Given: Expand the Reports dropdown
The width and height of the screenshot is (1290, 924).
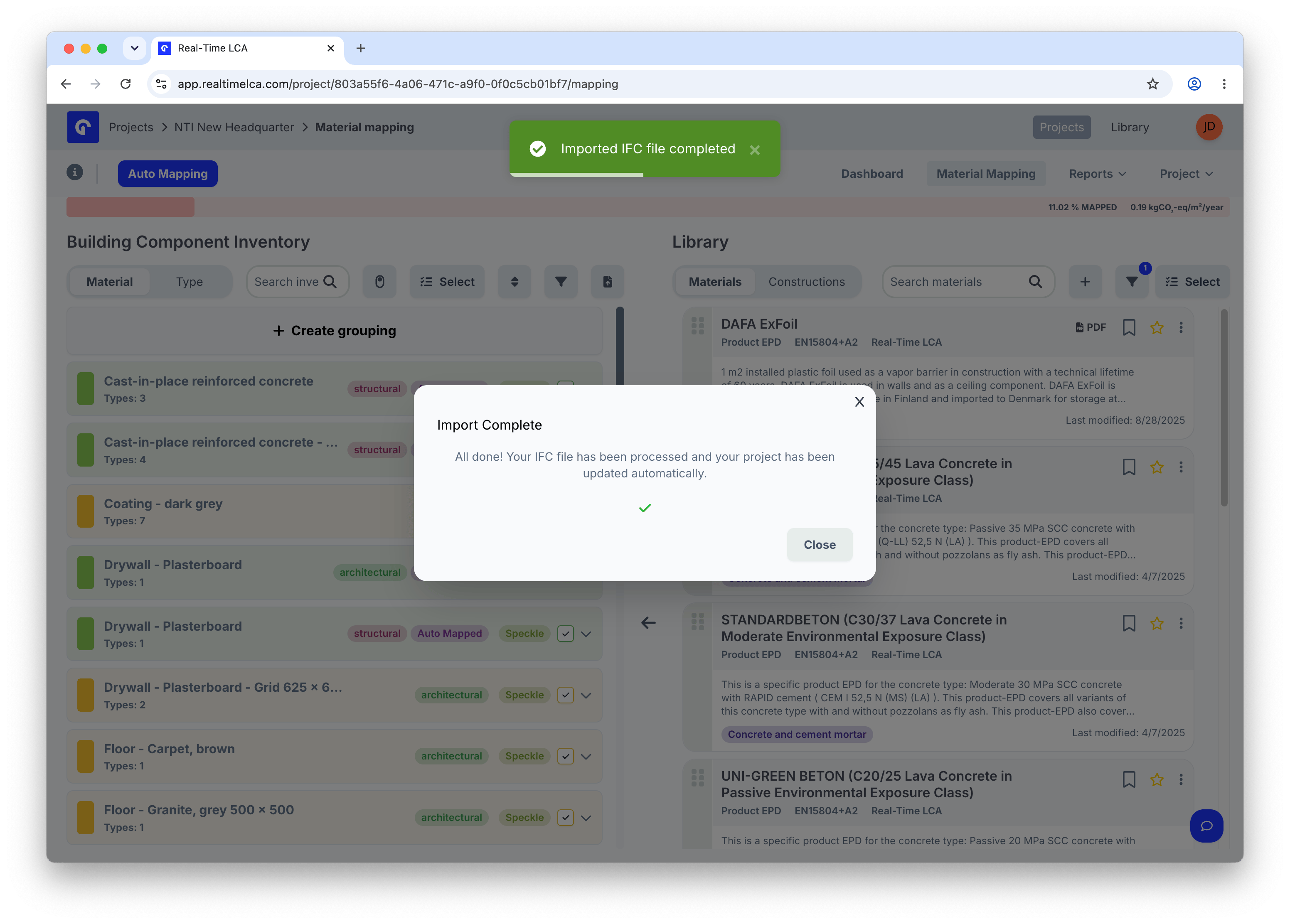Looking at the screenshot, I should click(x=1097, y=174).
